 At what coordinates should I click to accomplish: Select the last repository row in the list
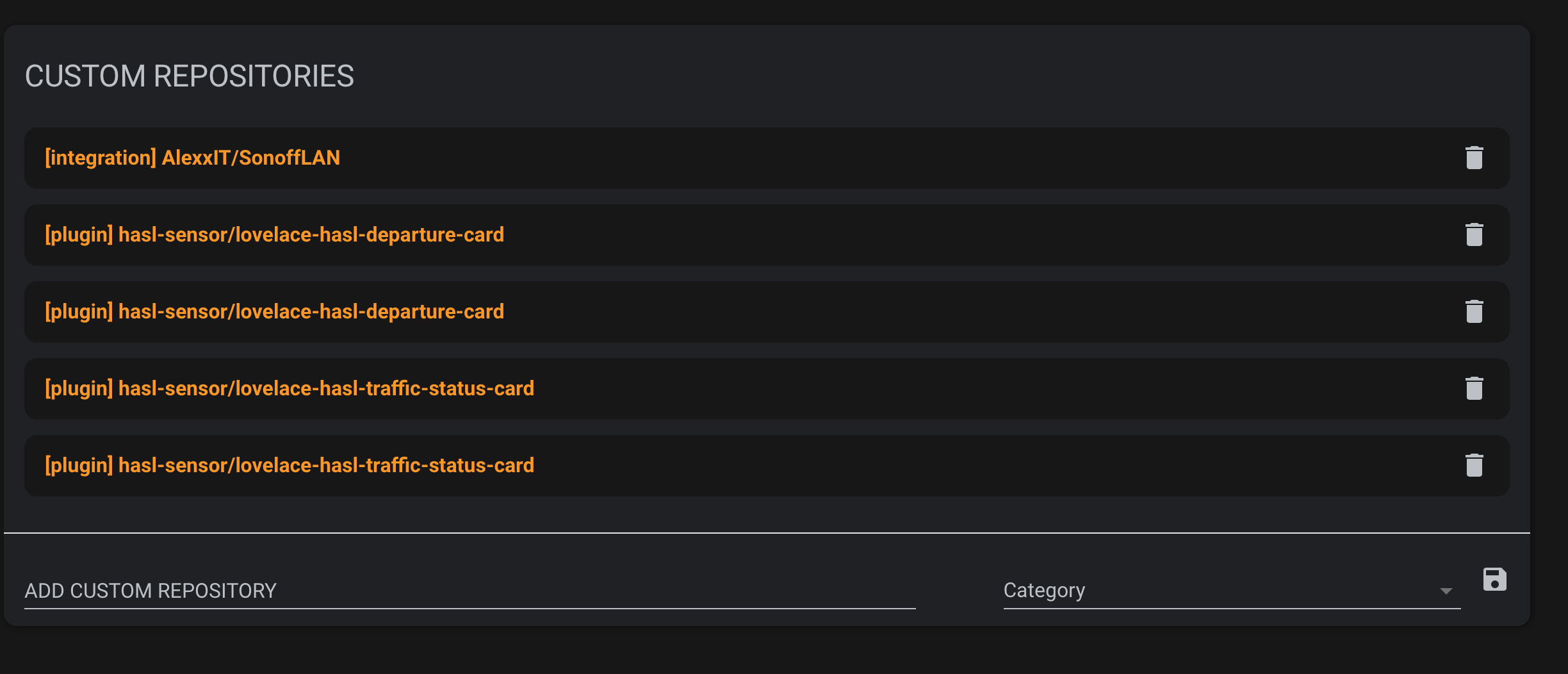click(290, 465)
